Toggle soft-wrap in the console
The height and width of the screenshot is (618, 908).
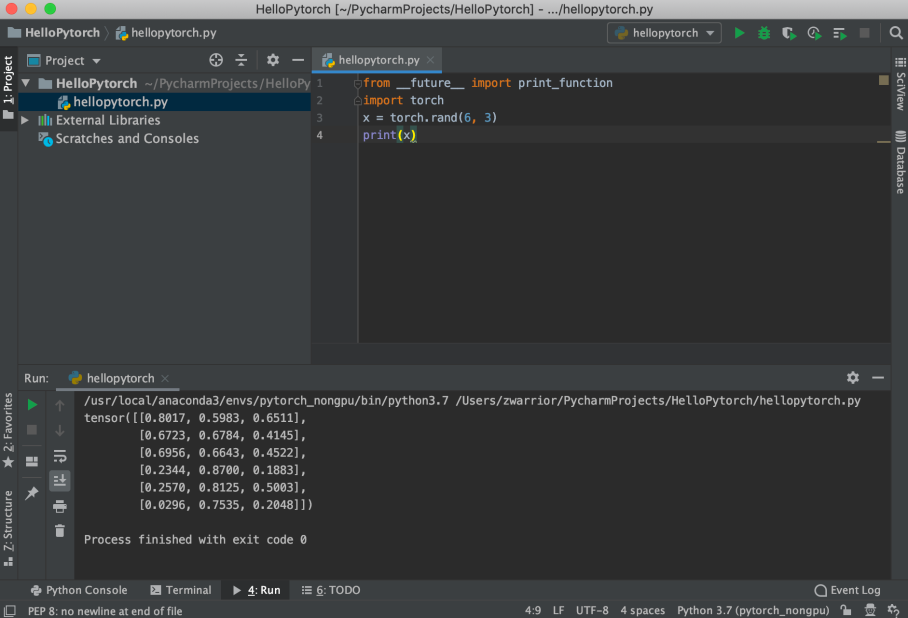coord(59,456)
